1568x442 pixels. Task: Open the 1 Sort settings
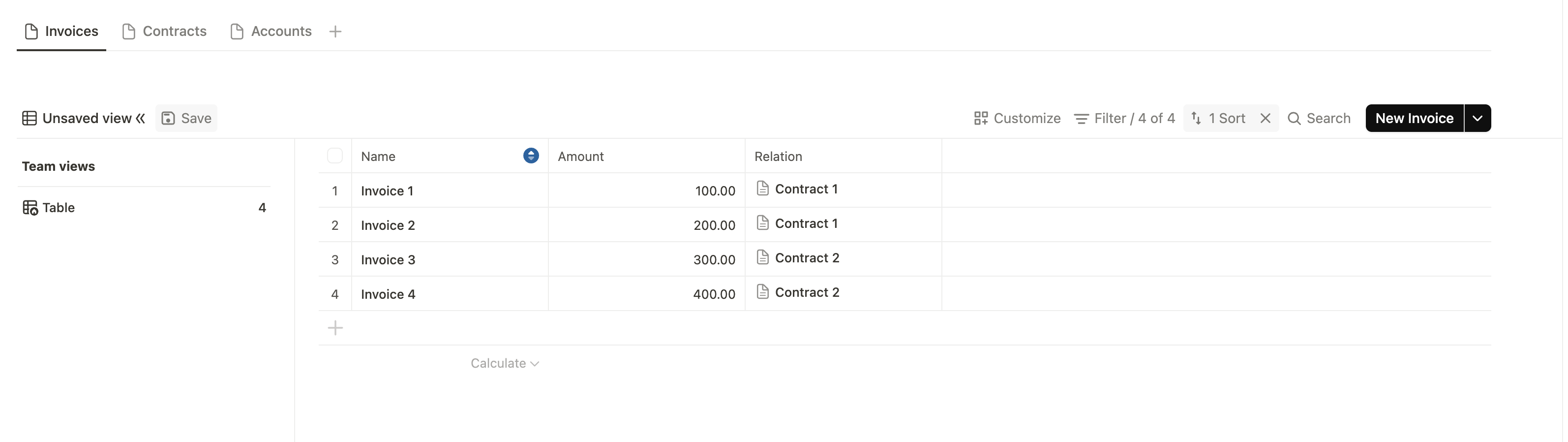1220,118
